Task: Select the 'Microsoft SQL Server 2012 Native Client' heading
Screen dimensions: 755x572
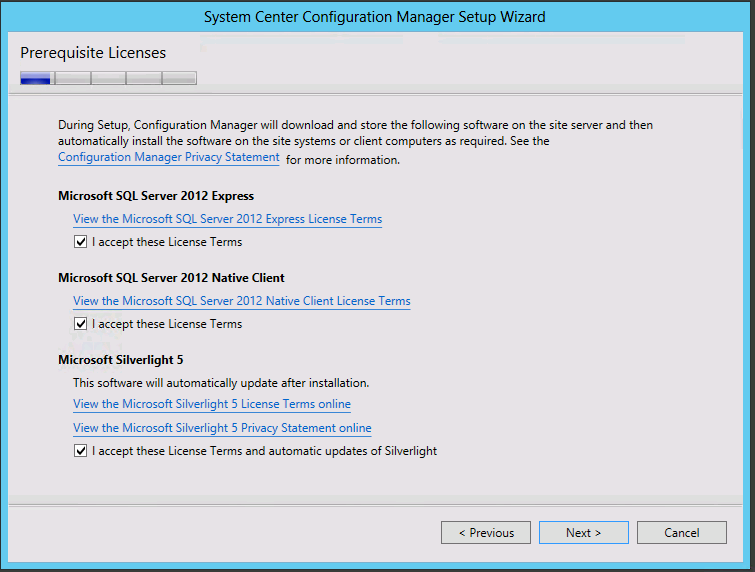Action: pyautogui.click(x=171, y=278)
